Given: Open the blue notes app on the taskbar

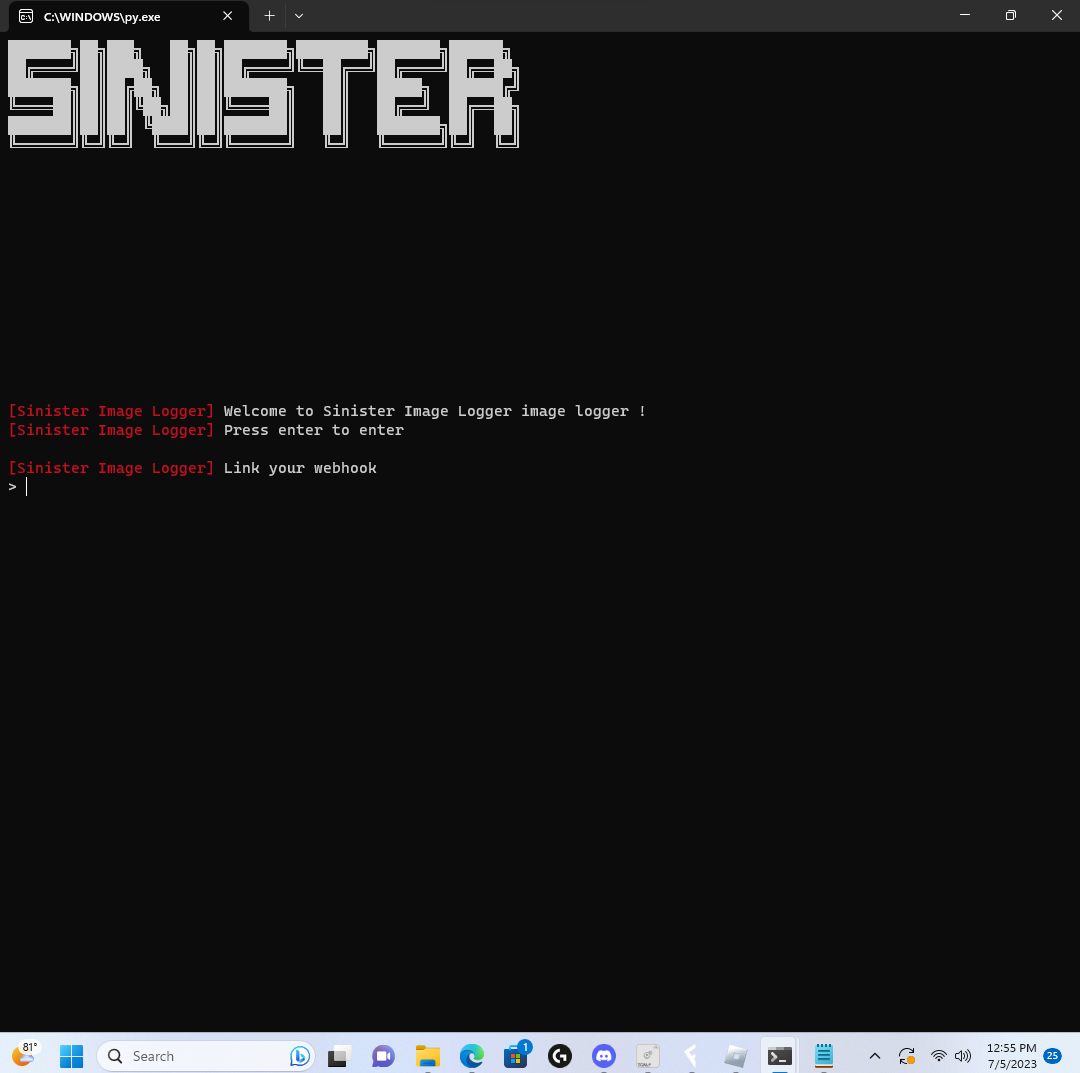Looking at the screenshot, I should [x=823, y=1055].
